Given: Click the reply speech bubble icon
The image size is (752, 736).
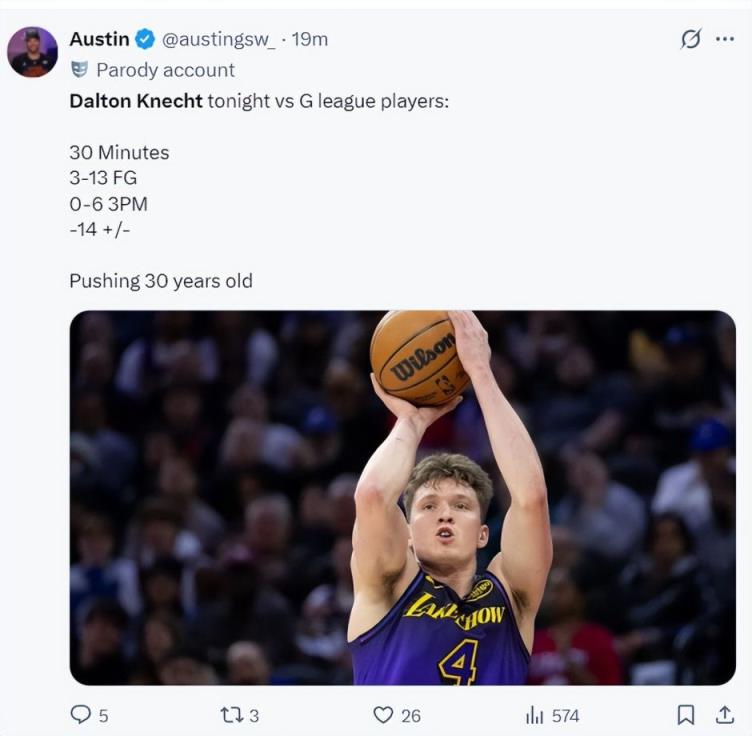Looking at the screenshot, I should pyautogui.click(x=80, y=715).
